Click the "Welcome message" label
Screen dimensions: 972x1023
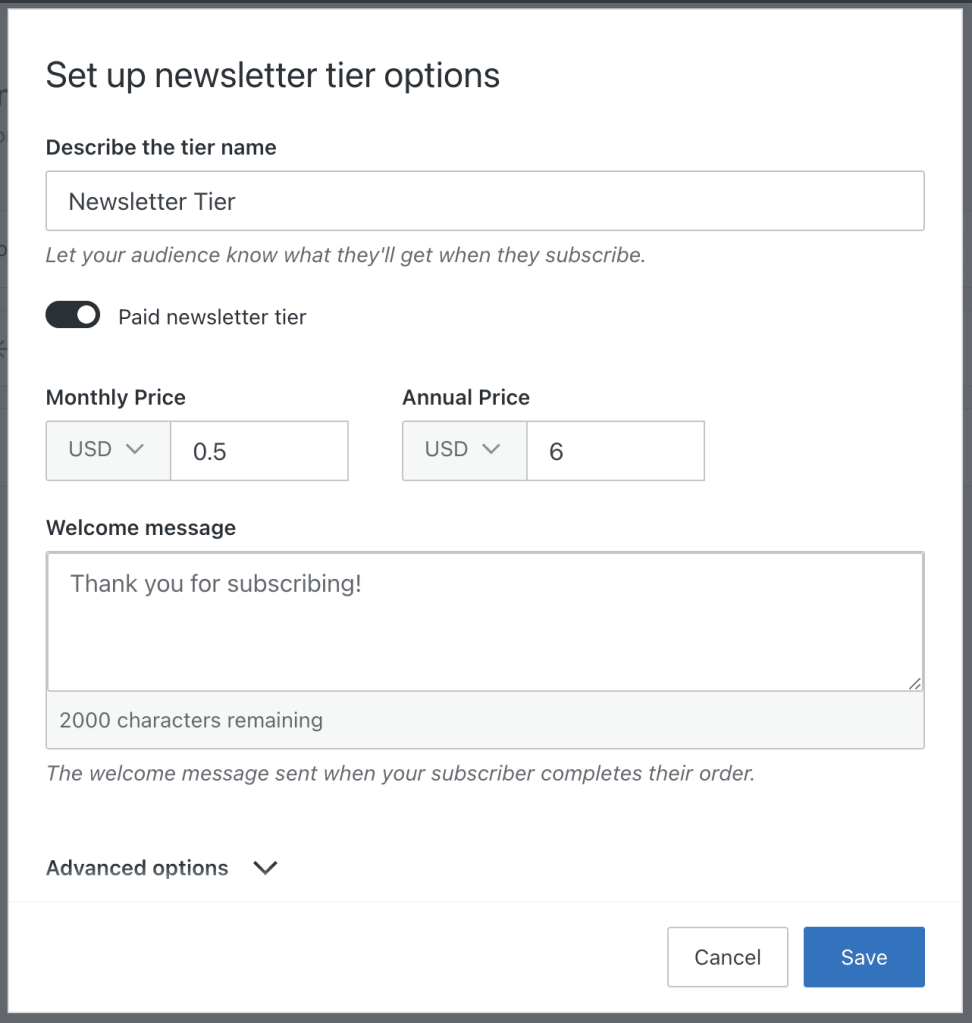141,528
